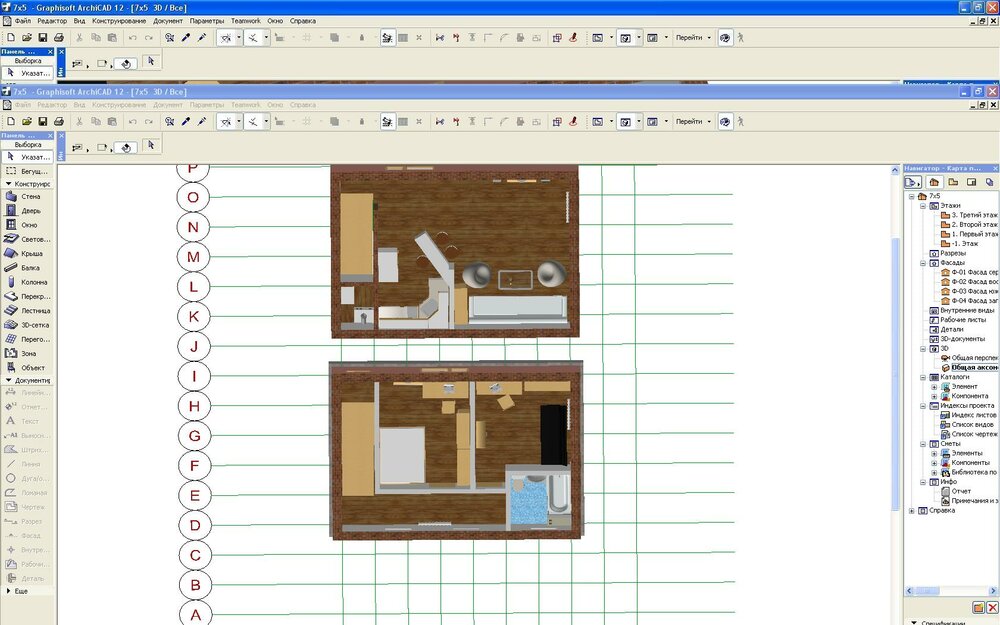Open 2. Второй этаж story in Navigator
This screenshot has width=1000, height=625.
pyautogui.click(x=973, y=224)
